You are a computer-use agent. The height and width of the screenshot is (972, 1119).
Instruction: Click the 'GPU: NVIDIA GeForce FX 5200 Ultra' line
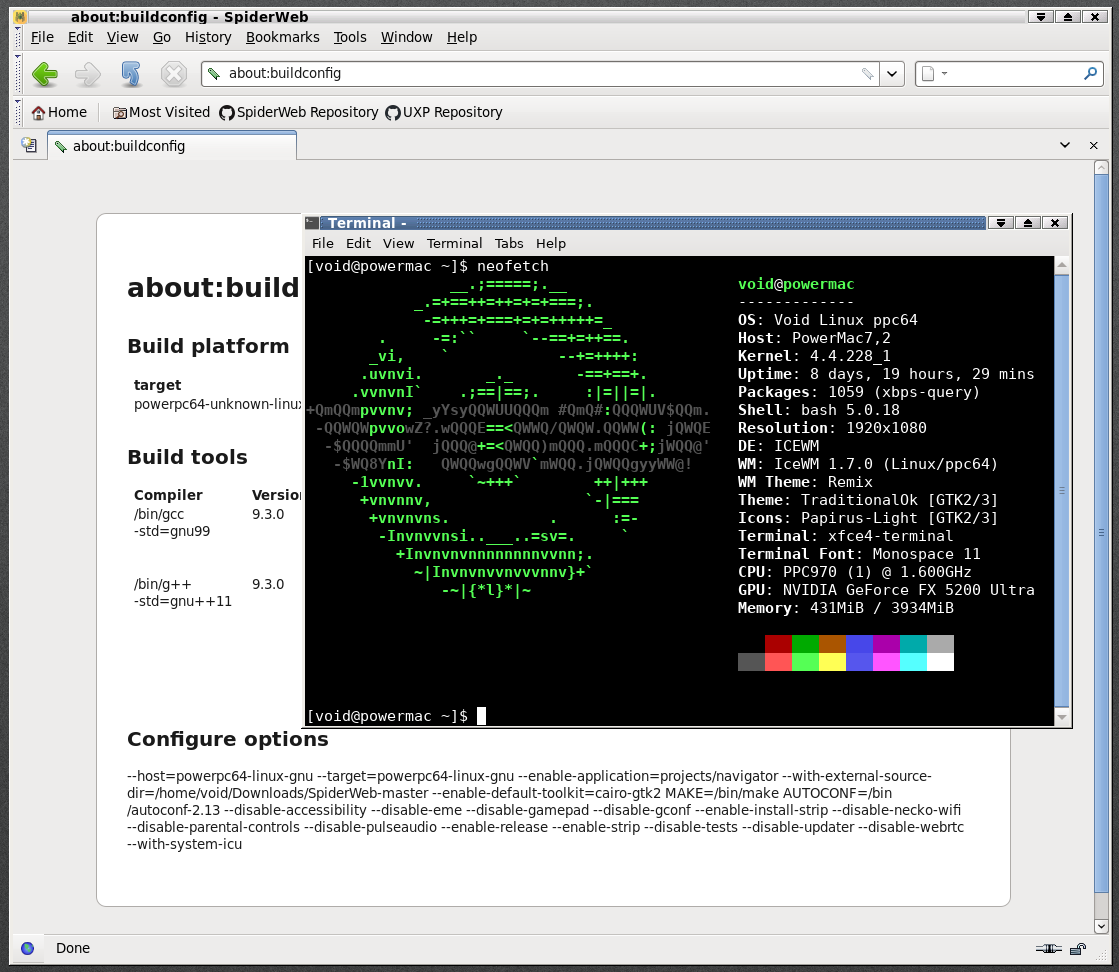click(x=886, y=590)
